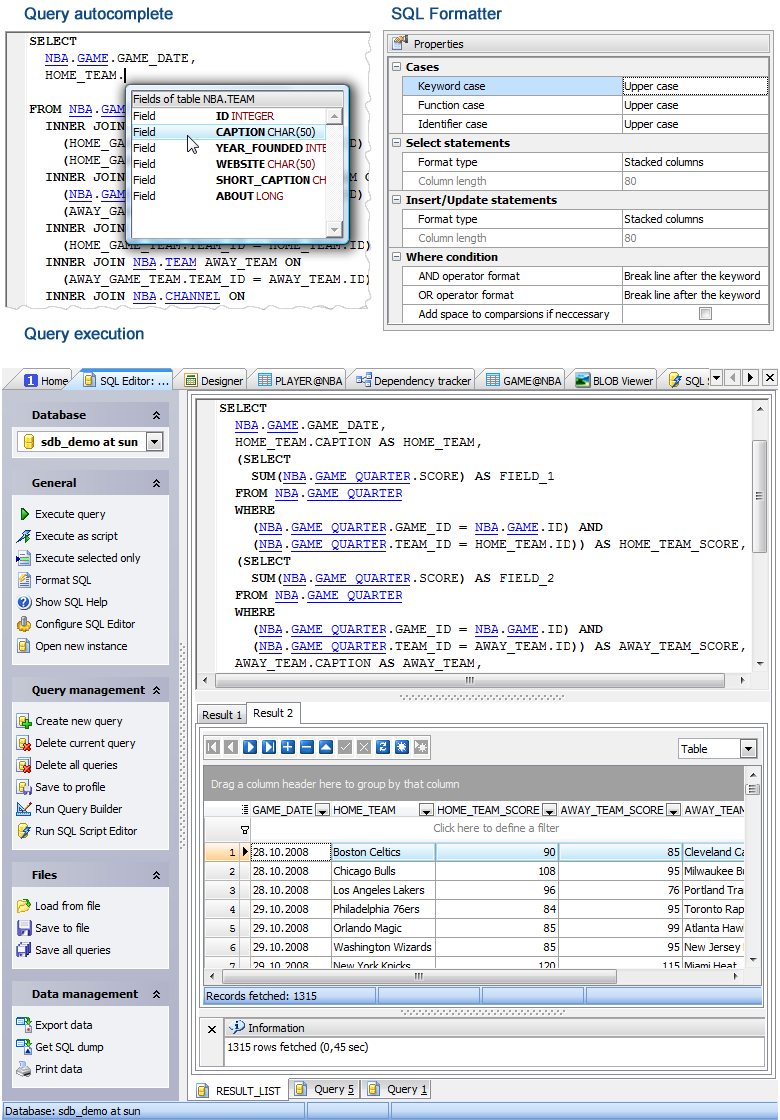Click edit record up-triangle navigator icon
This screenshot has height=1120, width=780.
(x=326, y=747)
